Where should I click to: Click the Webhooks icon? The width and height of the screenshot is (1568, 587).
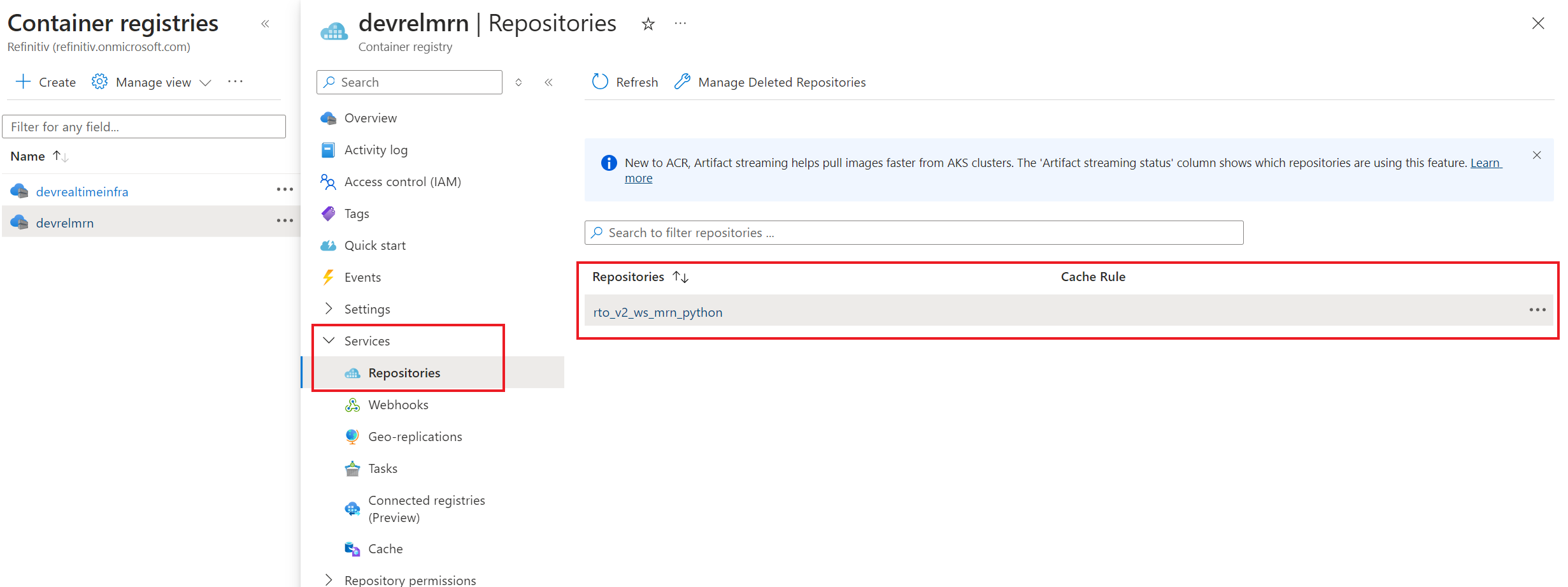(x=352, y=405)
